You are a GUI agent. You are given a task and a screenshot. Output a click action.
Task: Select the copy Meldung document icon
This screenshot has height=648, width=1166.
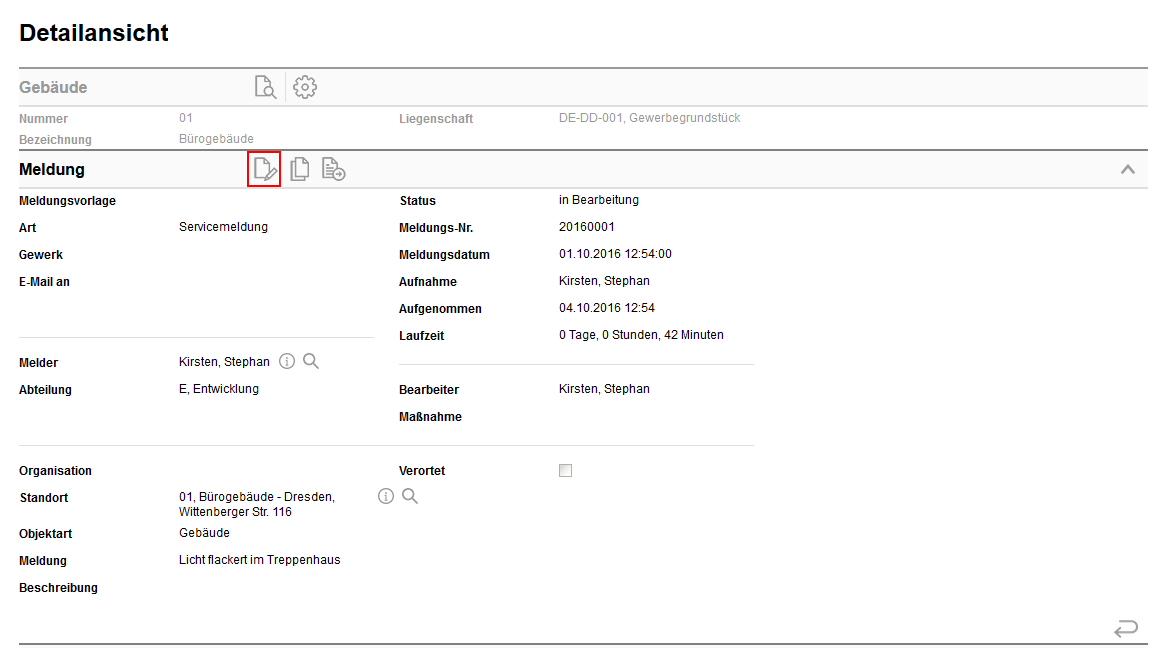(x=299, y=169)
